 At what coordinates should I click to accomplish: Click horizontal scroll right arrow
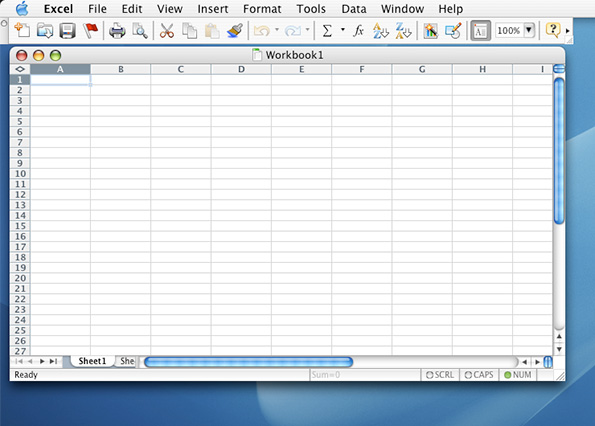click(x=537, y=362)
